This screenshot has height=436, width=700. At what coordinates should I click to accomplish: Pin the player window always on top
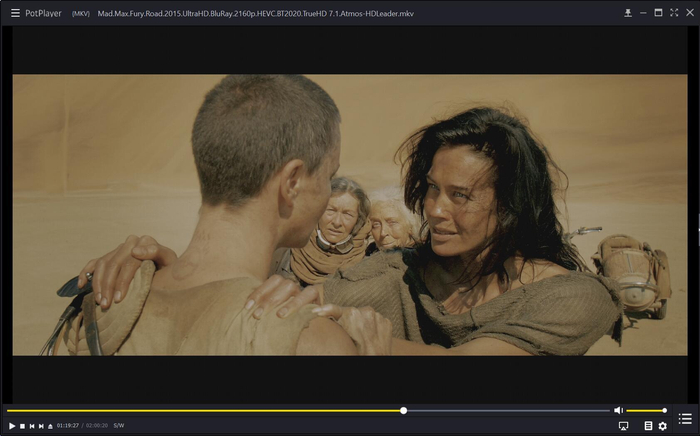[x=628, y=13]
